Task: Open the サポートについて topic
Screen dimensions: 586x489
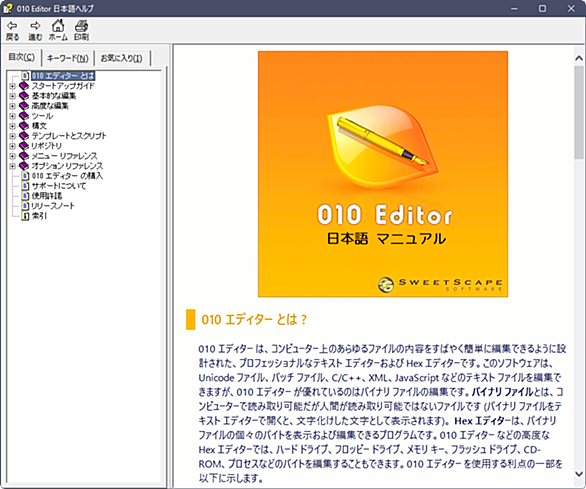Action: coord(59,186)
